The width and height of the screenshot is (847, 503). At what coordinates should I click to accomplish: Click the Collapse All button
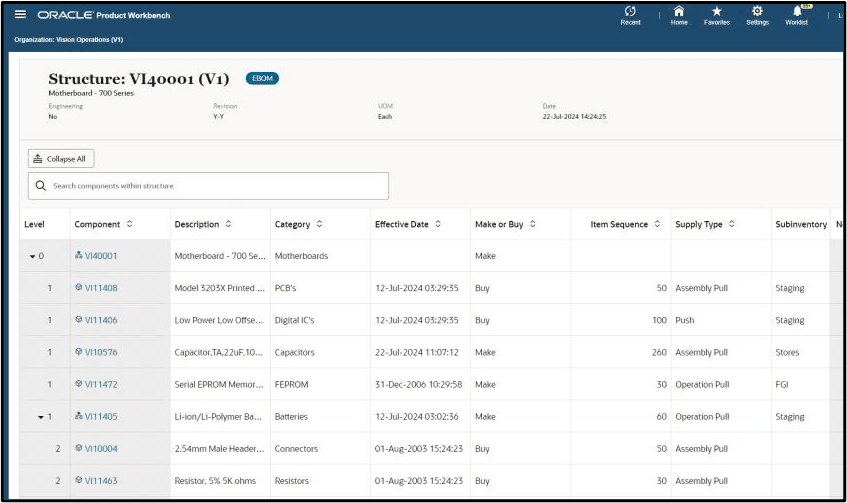coord(61,159)
